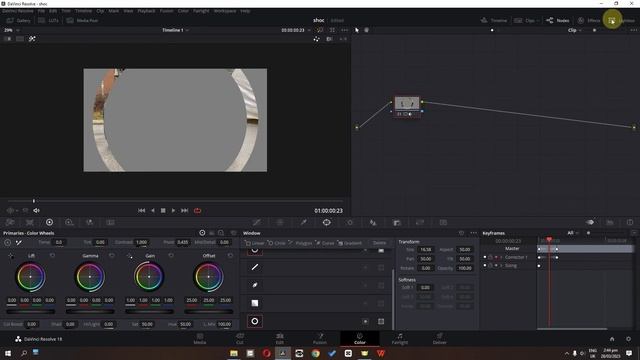Open the Clip mode dropdown in node editor
640x360 pixels.
(x=574, y=30)
